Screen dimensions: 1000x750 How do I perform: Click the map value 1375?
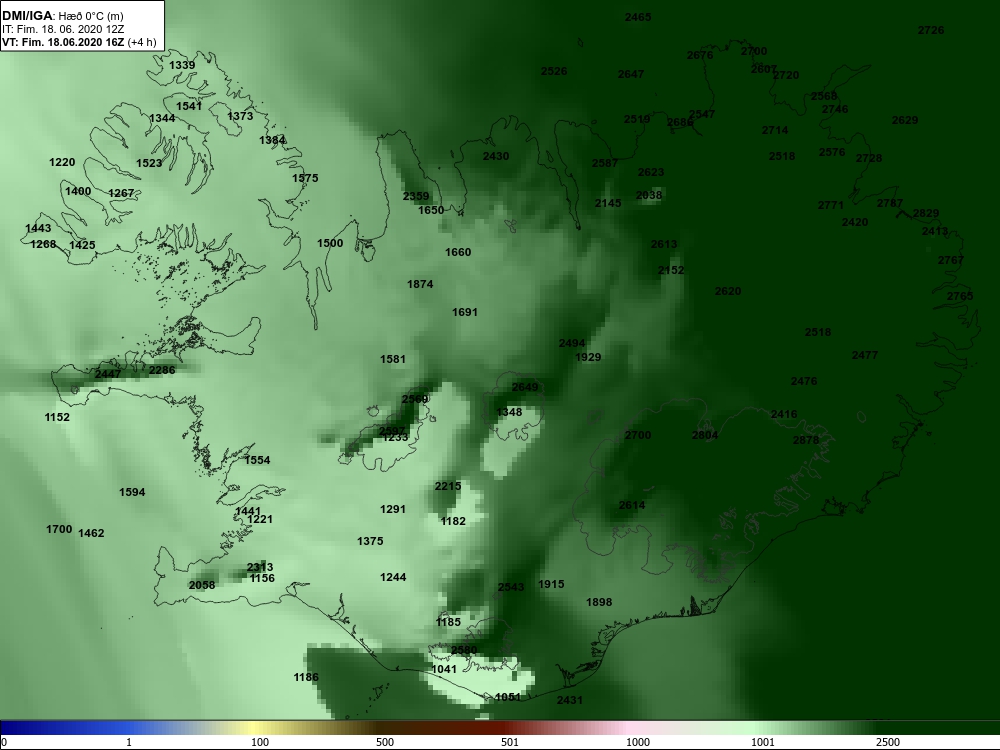click(x=370, y=541)
